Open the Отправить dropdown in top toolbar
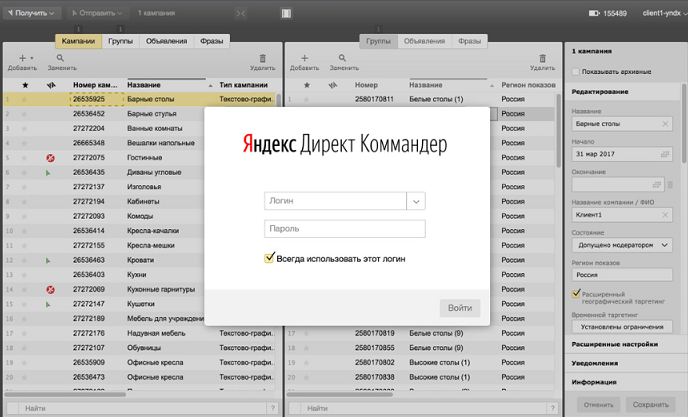The height and width of the screenshot is (417, 688). [x=97, y=13]
